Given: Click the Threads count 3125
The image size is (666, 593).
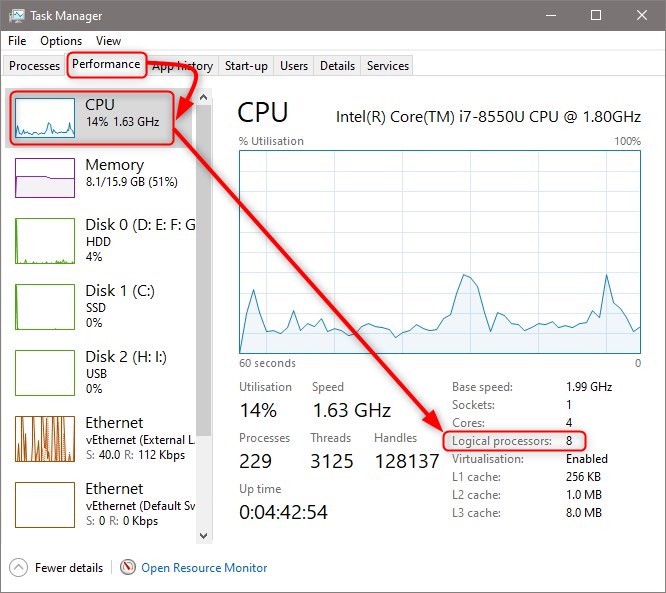Looking at the screenshot, I should (x=332, y=461).
